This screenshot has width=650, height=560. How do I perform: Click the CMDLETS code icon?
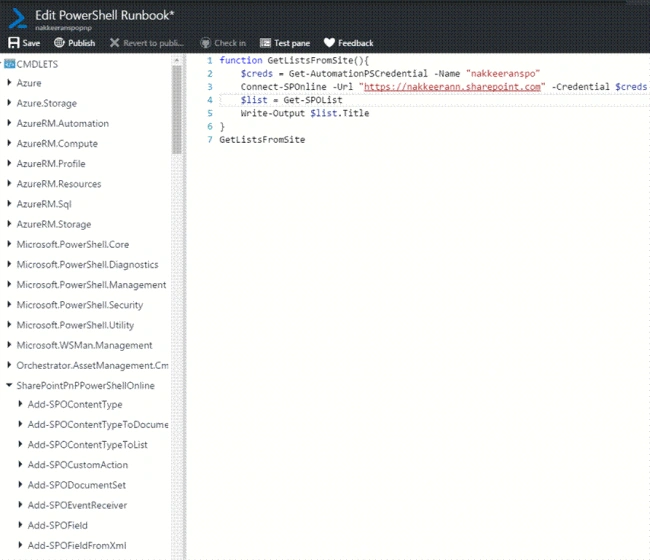tap(10, 64)
